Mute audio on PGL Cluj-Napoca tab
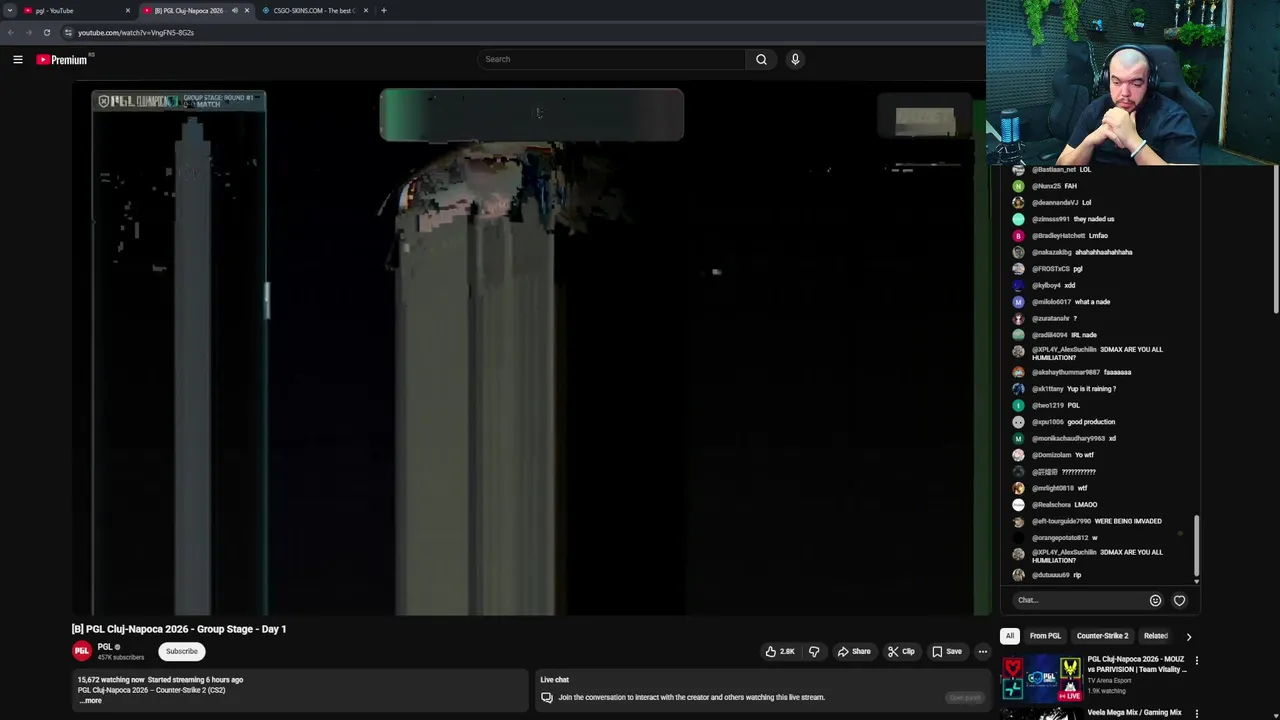The width and height of the screenshot is (1280, 720). pyautogui.click(x=235, y=10)
